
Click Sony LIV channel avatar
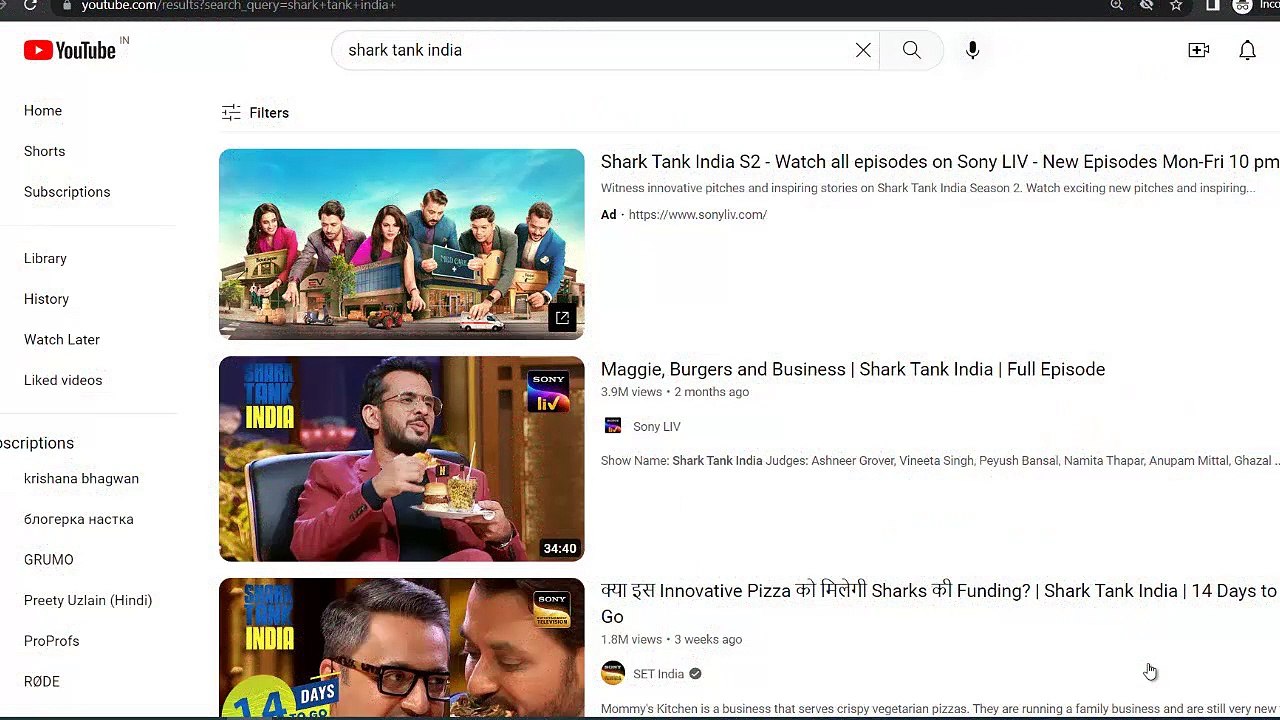point(613,426)
